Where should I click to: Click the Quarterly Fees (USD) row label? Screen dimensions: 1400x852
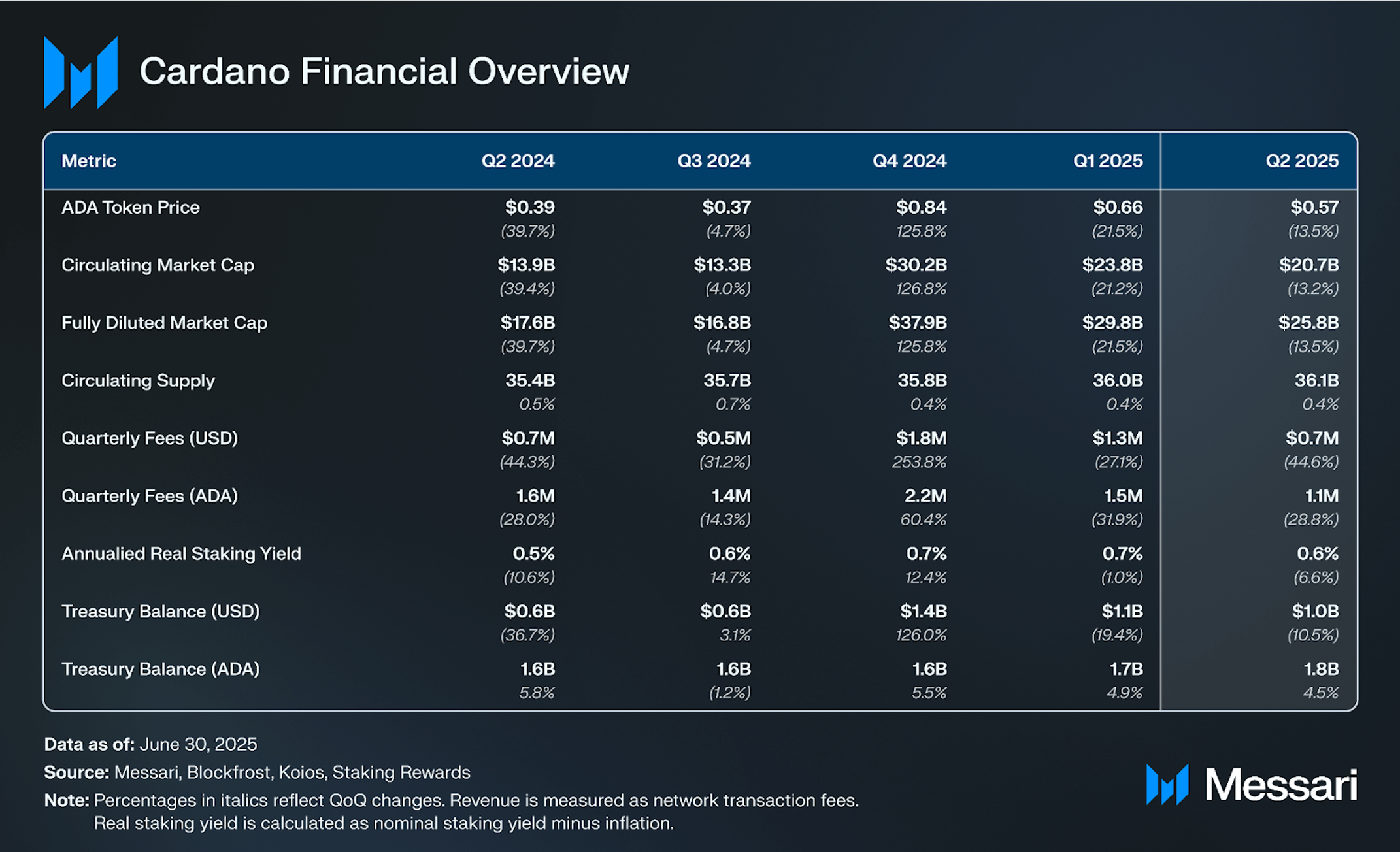tap(150, 438)
